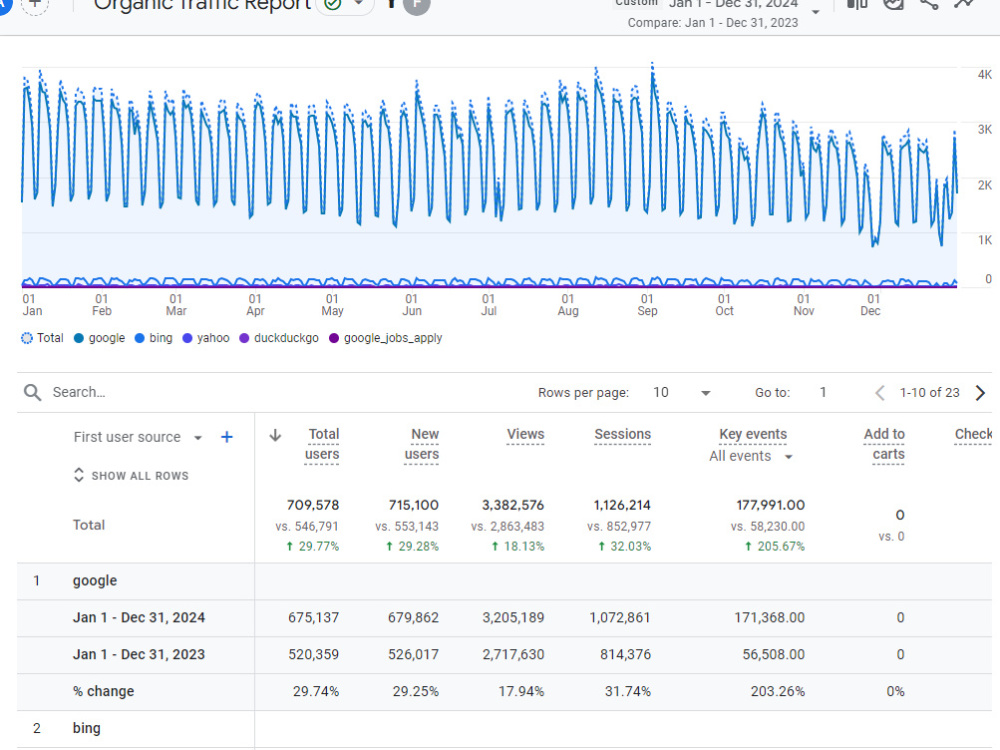This screenshot has width=1000, height=750.
Task: Click the Go to page number field
Action: (823, 392)
